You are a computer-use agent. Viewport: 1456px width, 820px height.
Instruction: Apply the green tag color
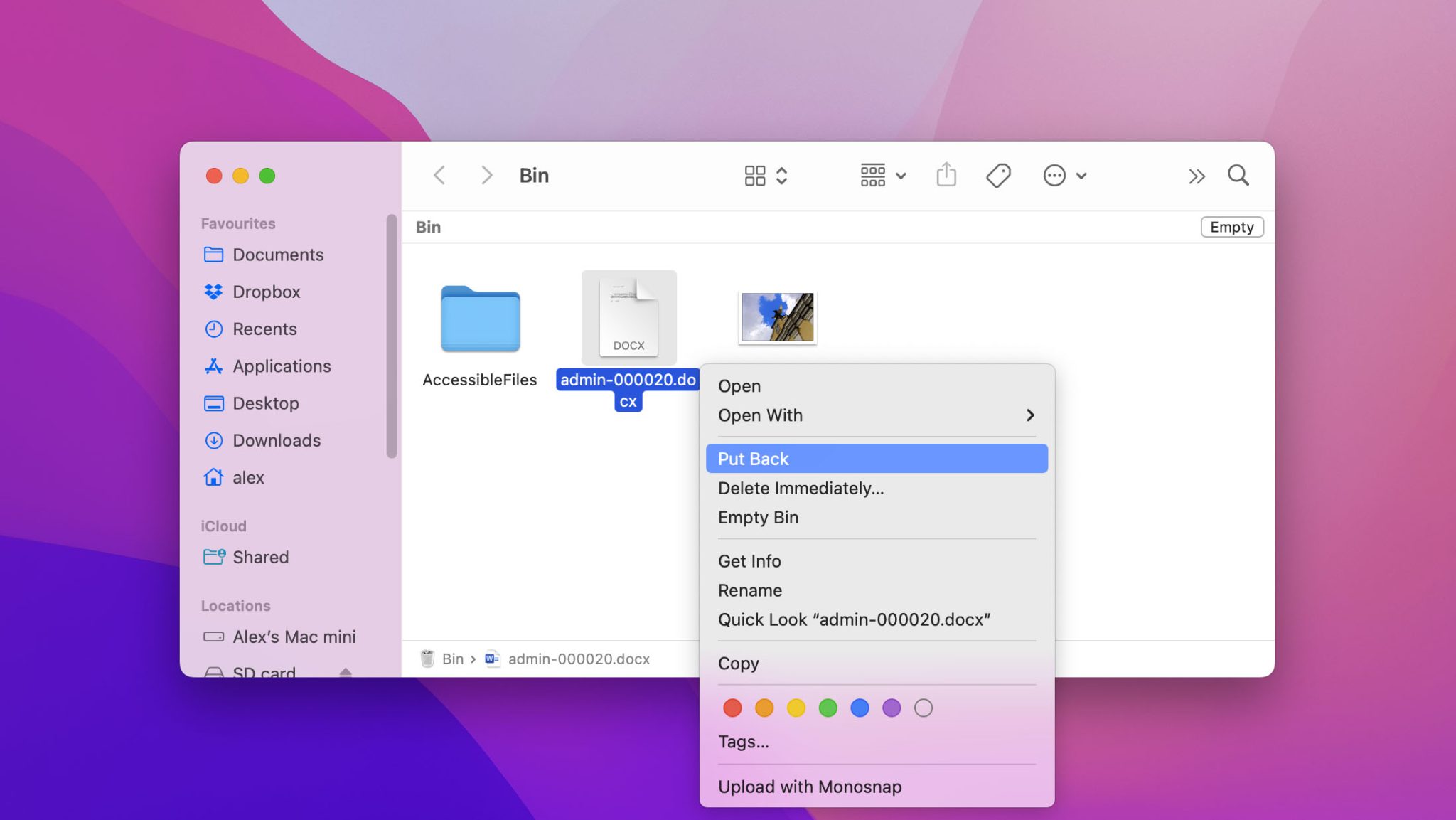[828, 708]
